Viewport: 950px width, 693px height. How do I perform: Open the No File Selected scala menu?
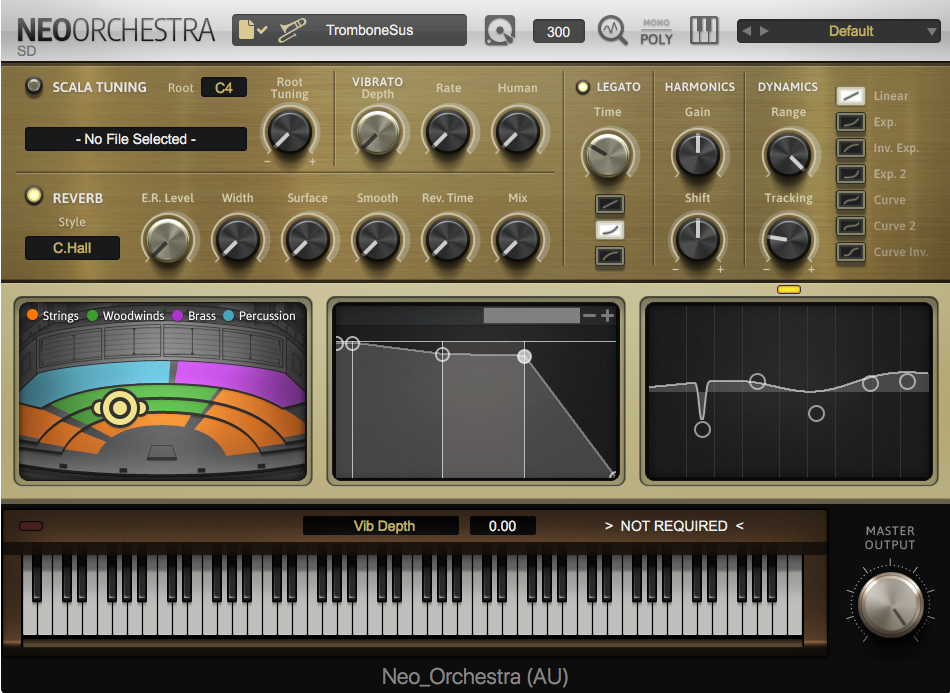[136, 139]
